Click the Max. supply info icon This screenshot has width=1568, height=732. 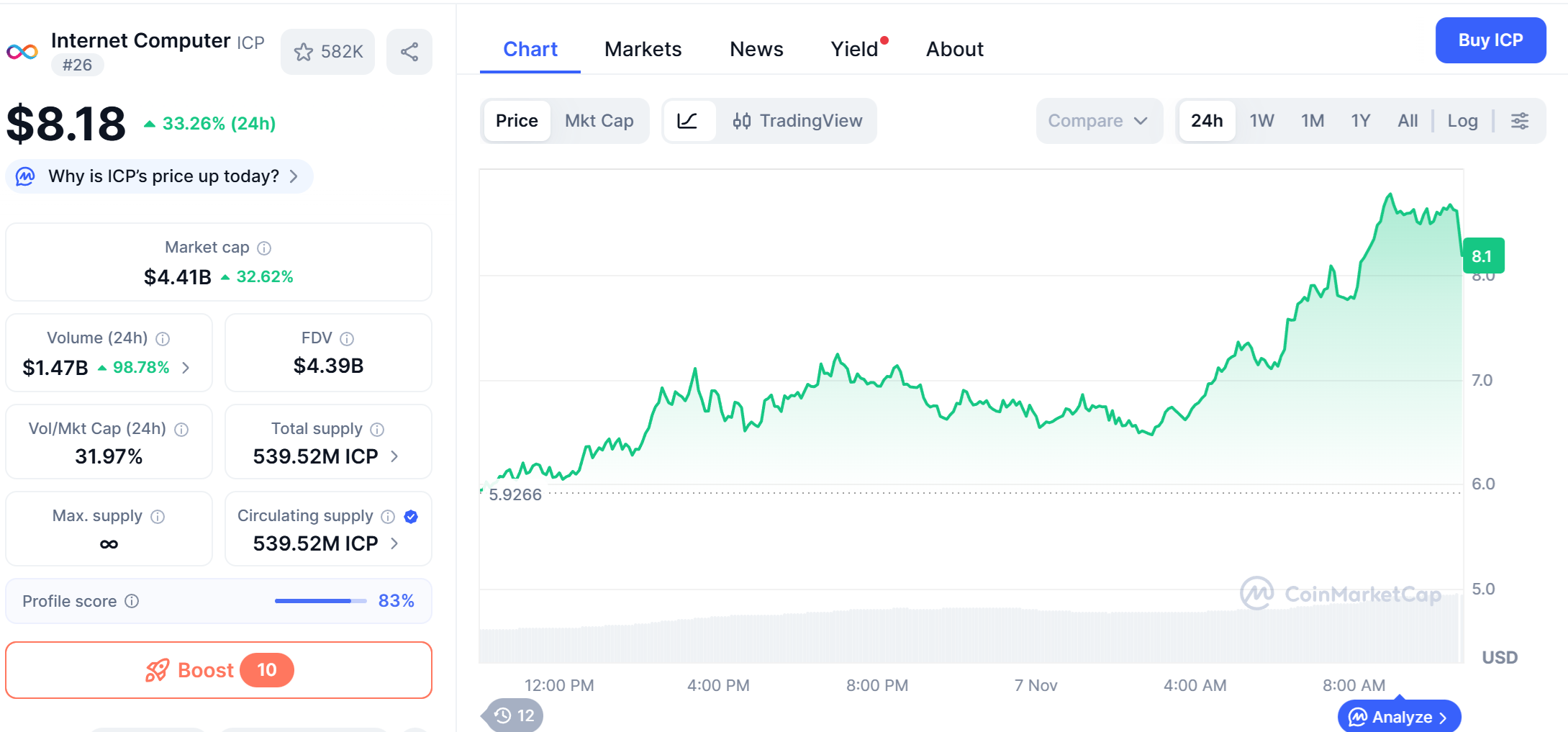coord(158,517)
